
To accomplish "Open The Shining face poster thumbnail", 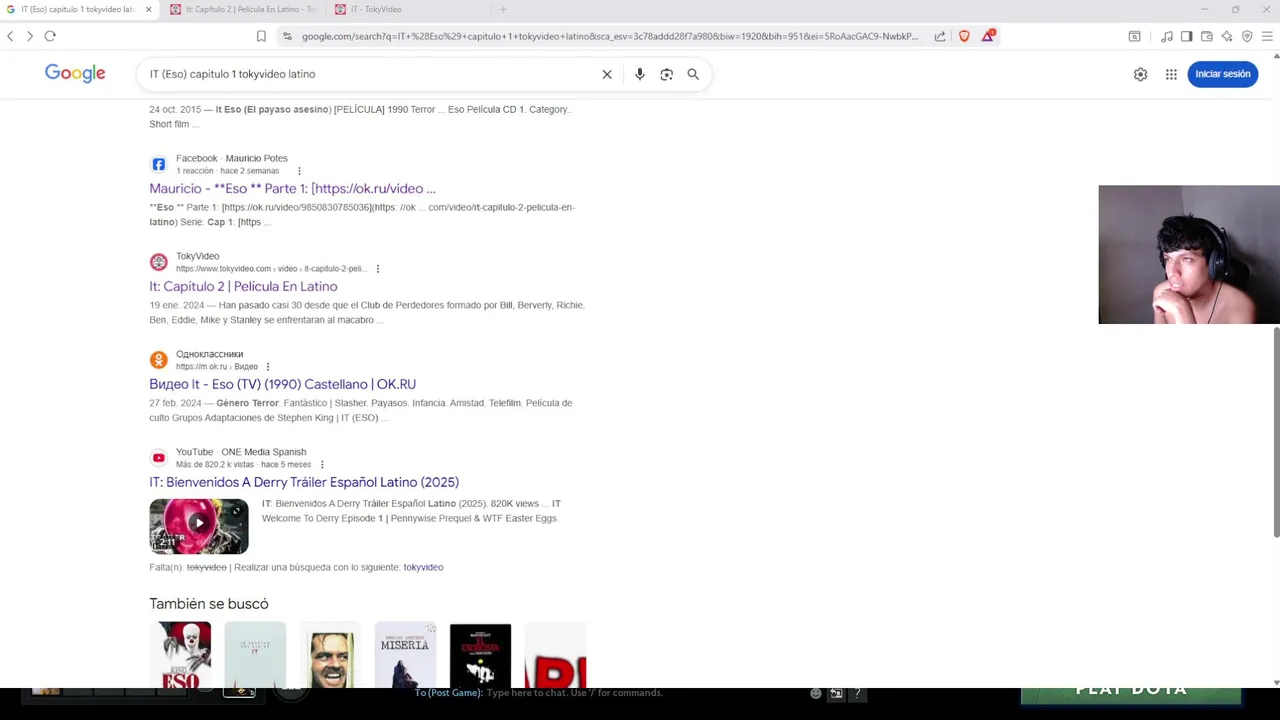I will 330,656.
